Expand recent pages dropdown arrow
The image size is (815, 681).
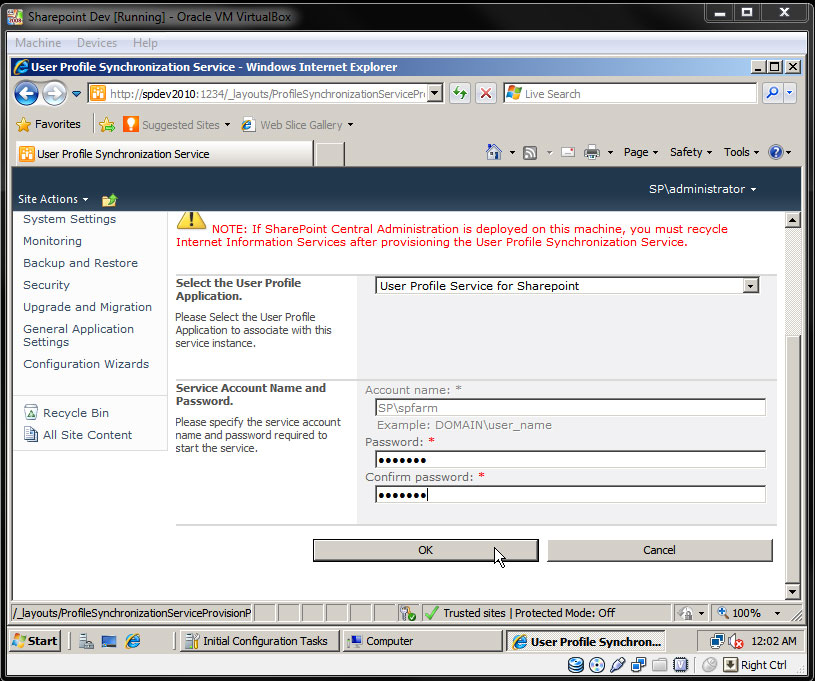76,94
